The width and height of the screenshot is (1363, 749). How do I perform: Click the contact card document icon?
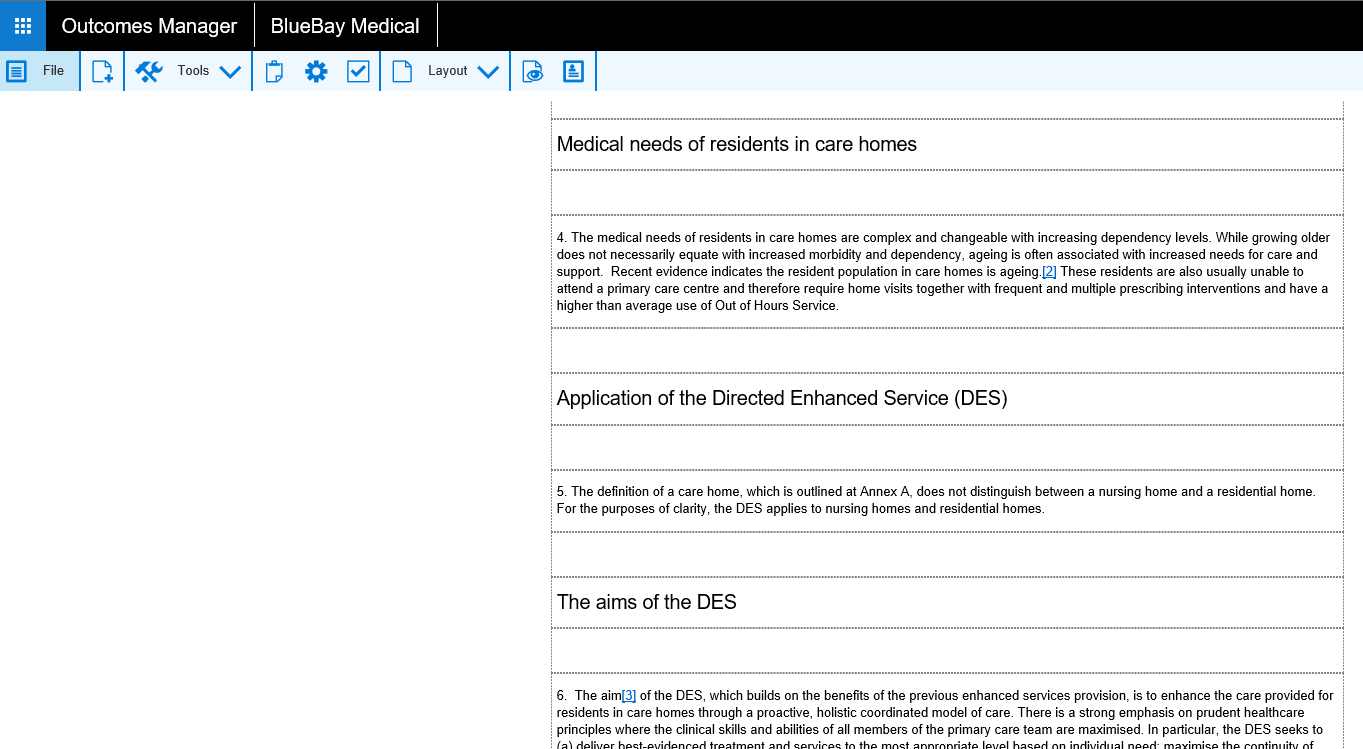click(574, 71)
